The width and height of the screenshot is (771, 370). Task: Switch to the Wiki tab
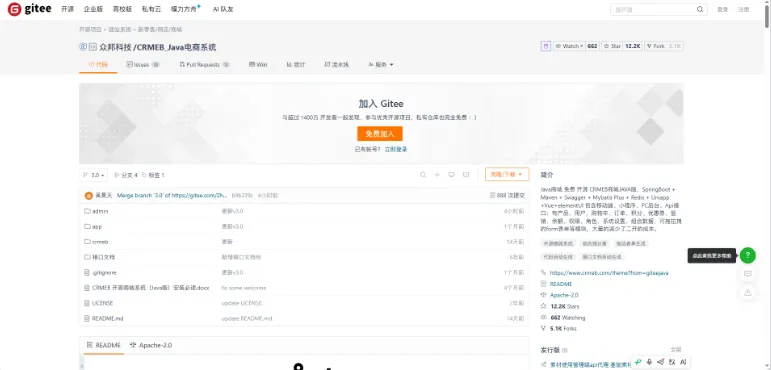point(258,64)
